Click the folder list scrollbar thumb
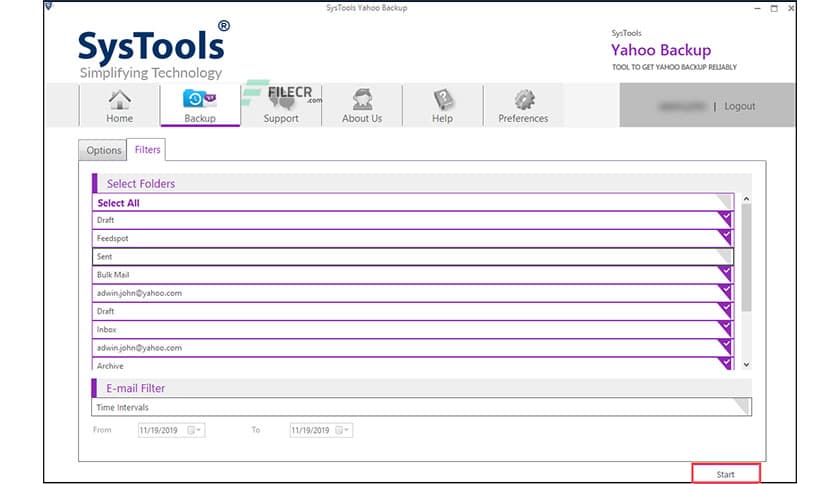 746,258
